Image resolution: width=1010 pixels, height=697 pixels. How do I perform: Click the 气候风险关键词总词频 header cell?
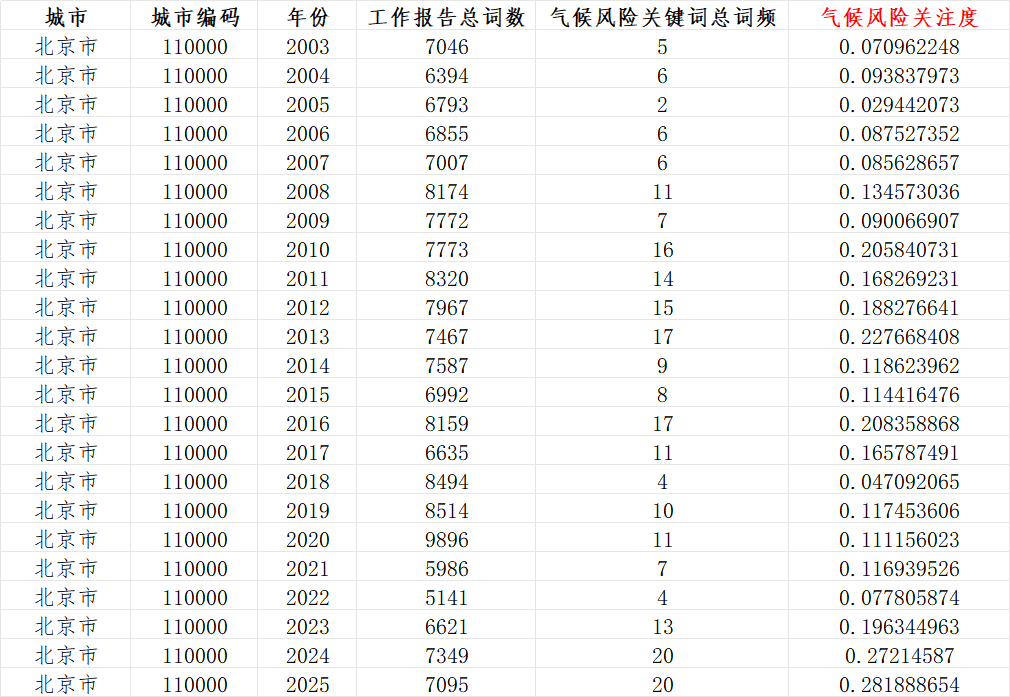click(x=663, y=17)
